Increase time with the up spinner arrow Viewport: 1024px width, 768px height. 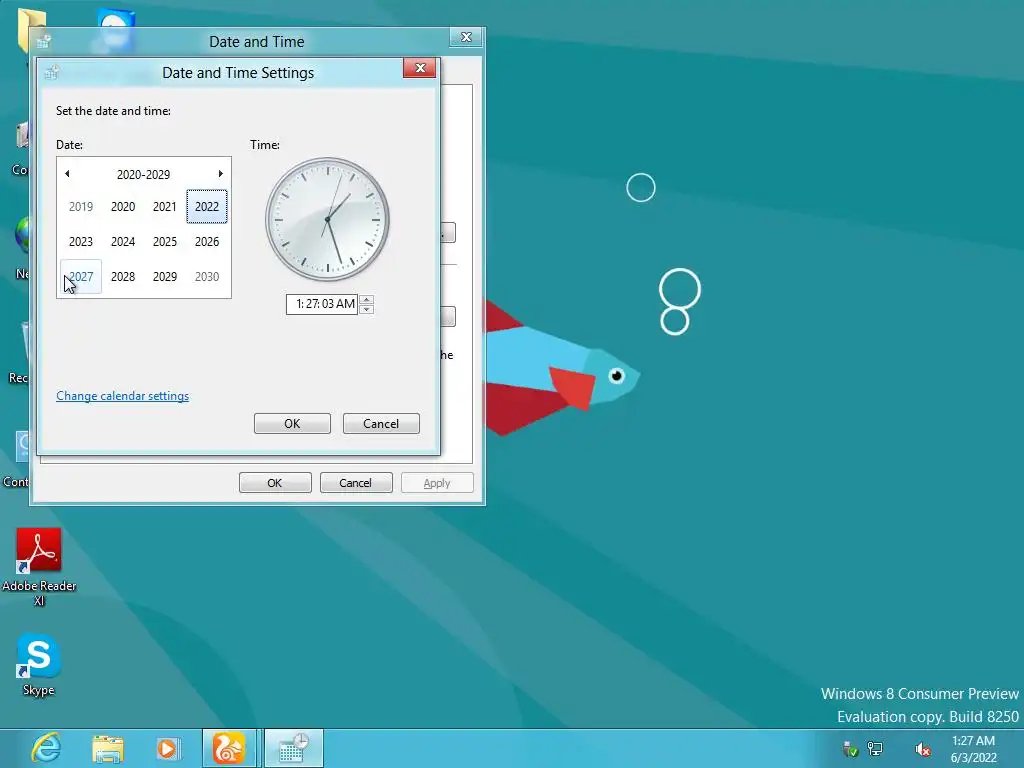(x=366, y=299)
